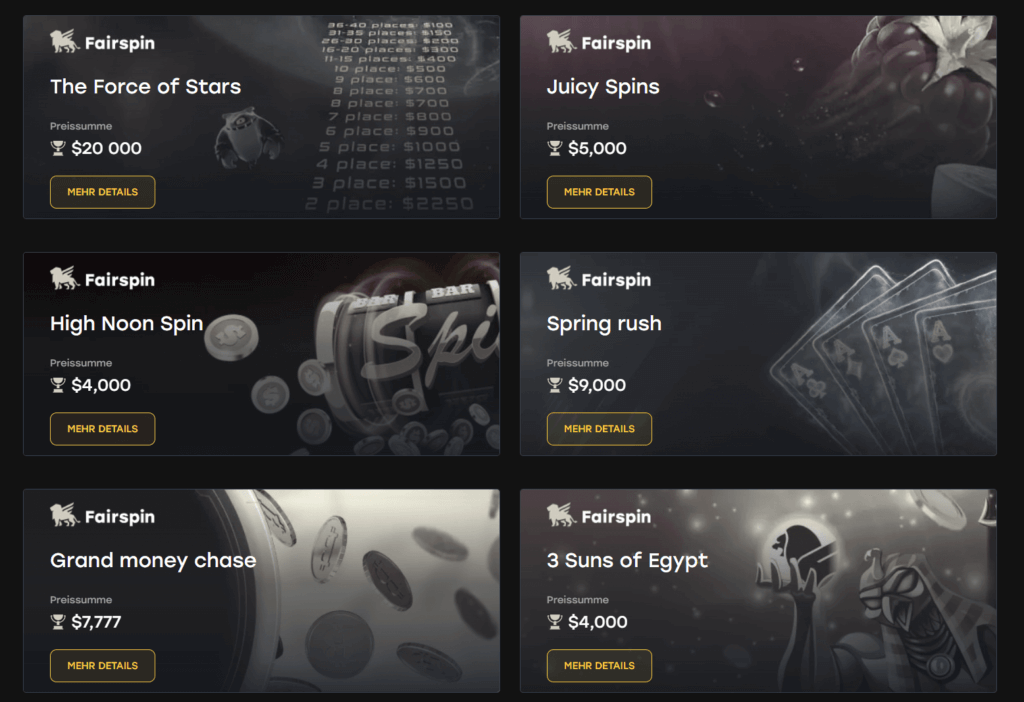1024x702 pixels.
Task: Open Mehr Details for High Noon Spin
Action: (x=103, y=429)
